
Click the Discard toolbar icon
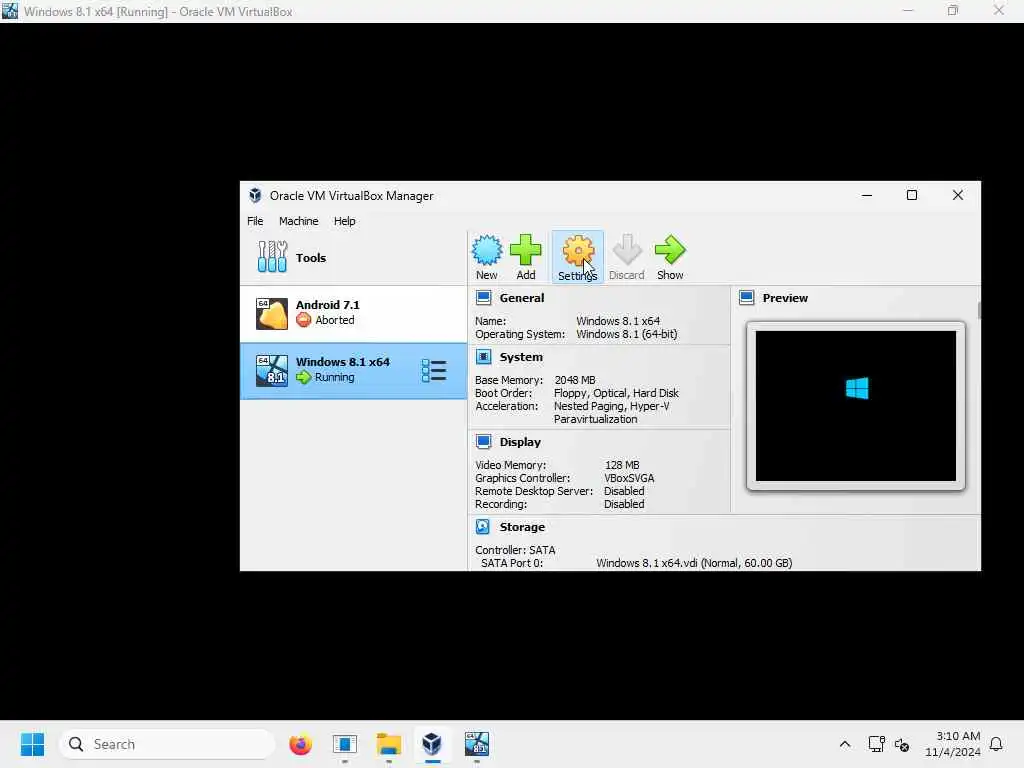[626, 250]
